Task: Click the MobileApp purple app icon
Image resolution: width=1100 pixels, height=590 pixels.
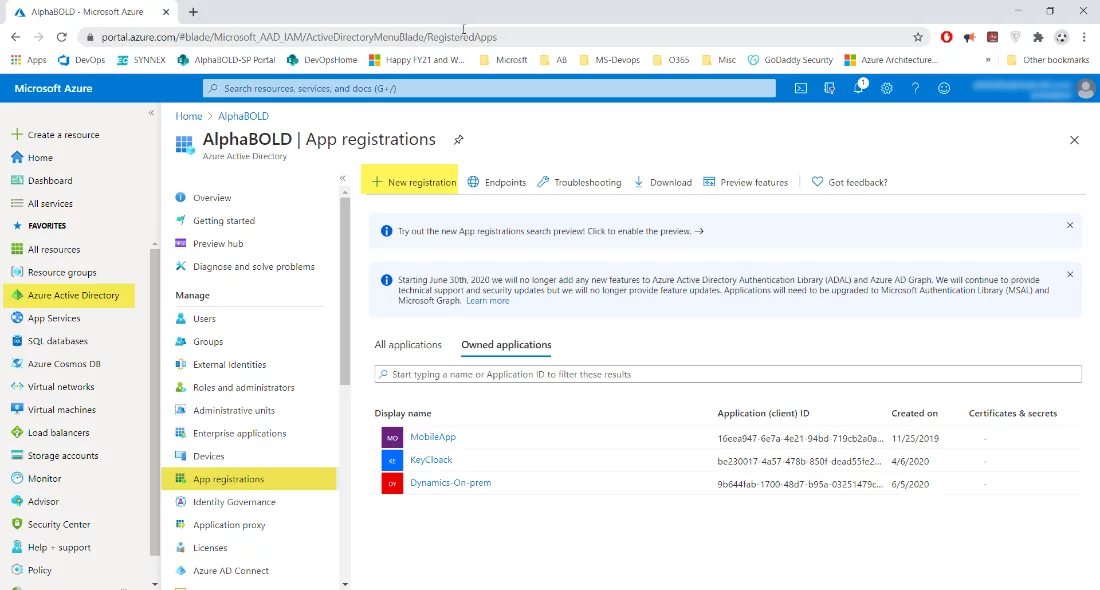Action: coord(392,438)
